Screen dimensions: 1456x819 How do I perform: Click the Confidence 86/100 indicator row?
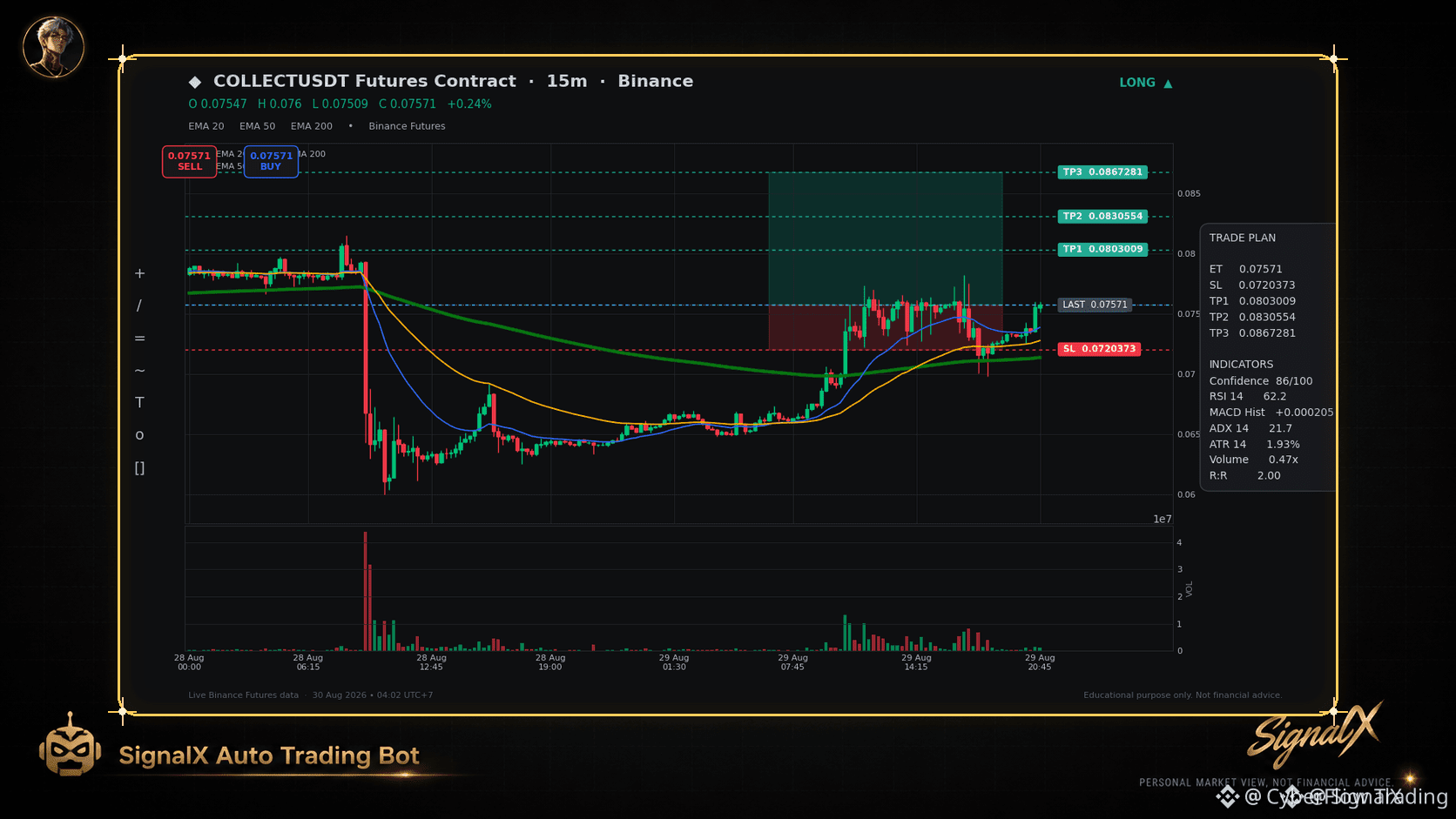tap(1261, 381)
